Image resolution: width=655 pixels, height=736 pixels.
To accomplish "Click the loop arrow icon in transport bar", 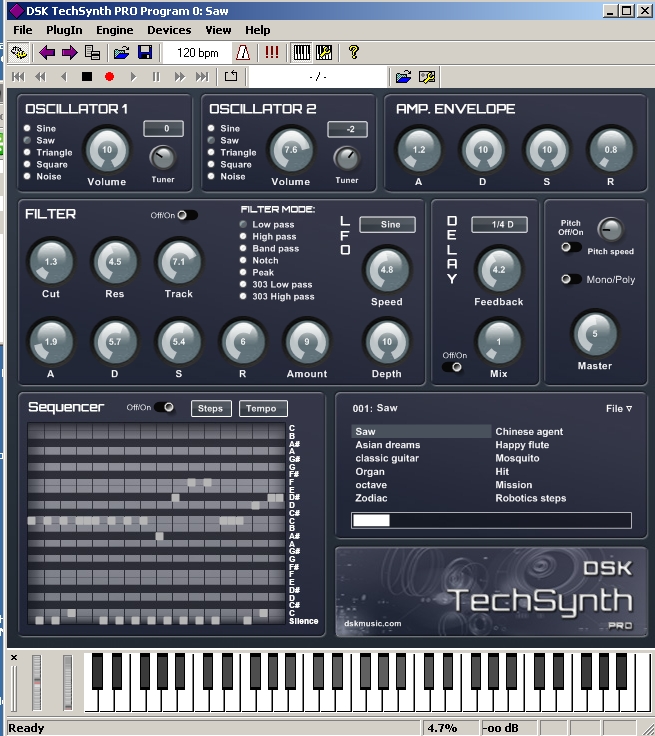I will click(231, 76).
